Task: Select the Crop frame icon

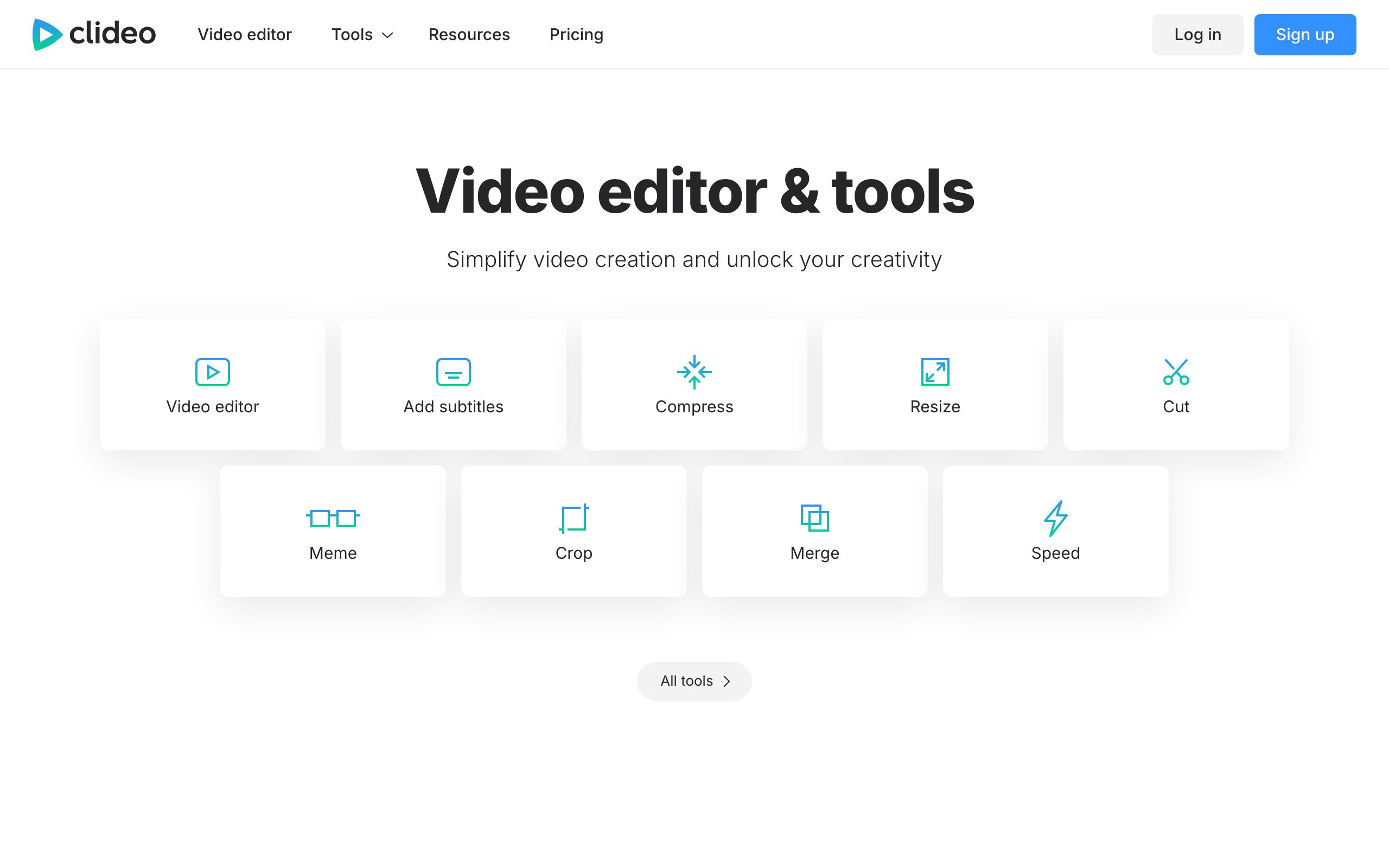Action: tap(574, 519)
